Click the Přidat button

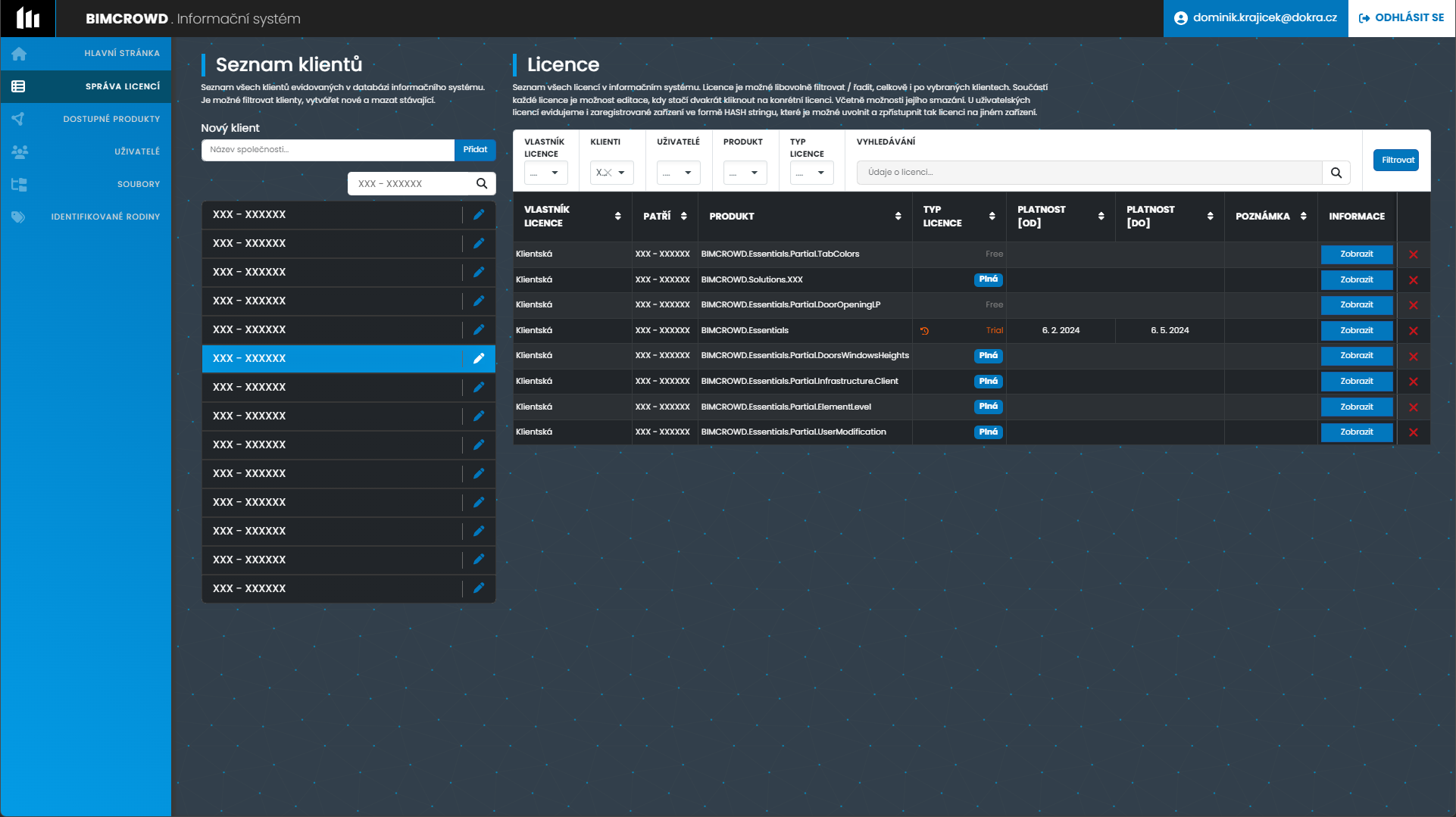475,150
